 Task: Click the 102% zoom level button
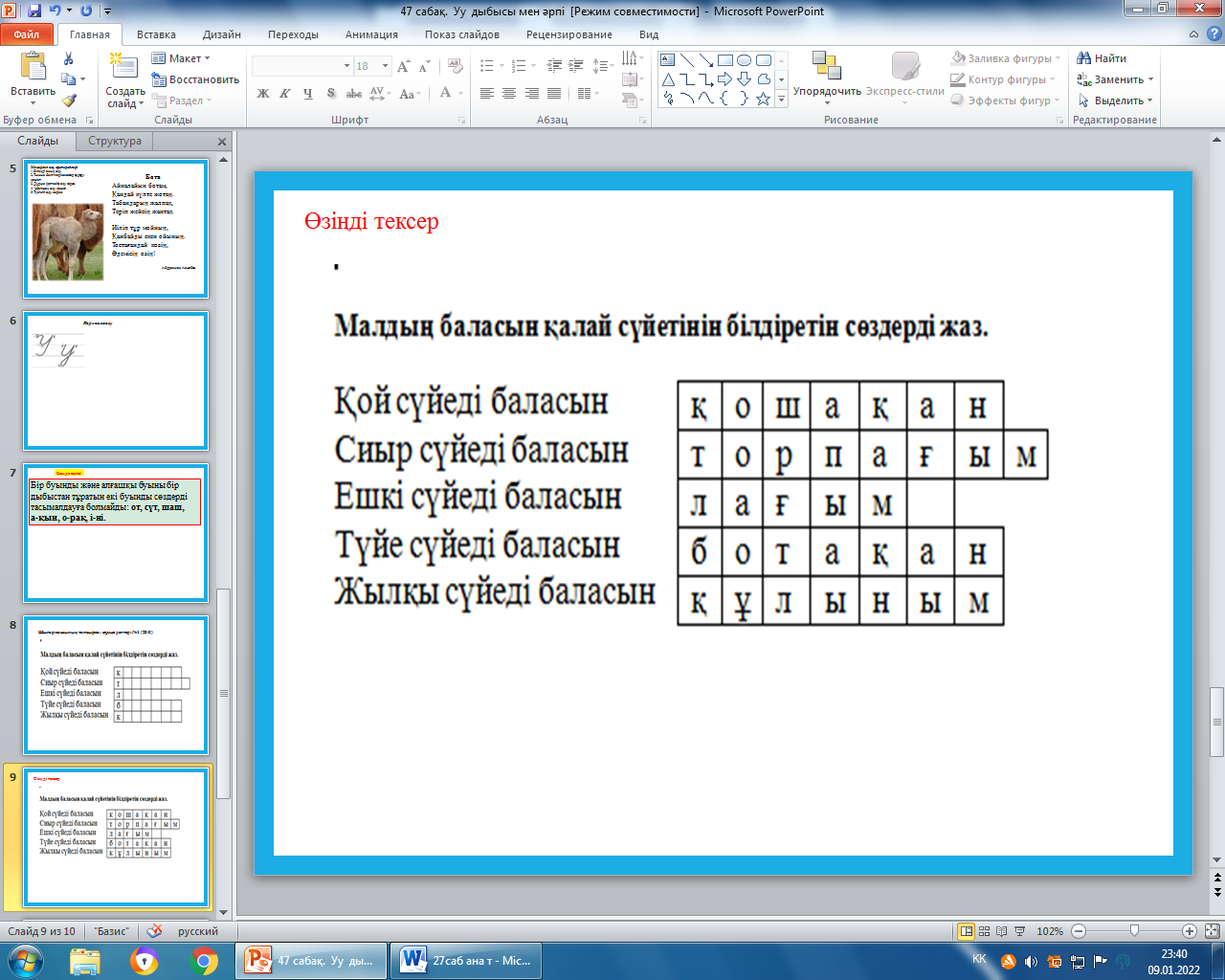point(1050,931)
